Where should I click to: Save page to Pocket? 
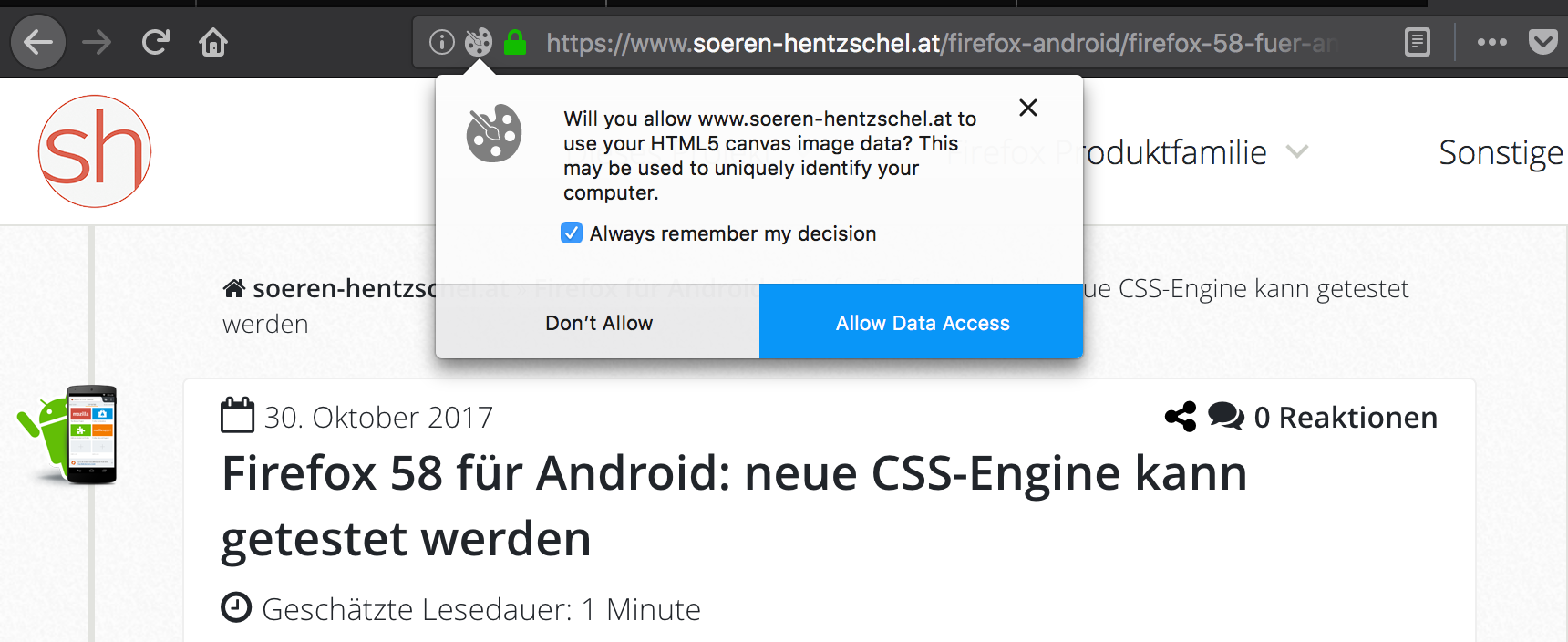tap(1542, 42)
